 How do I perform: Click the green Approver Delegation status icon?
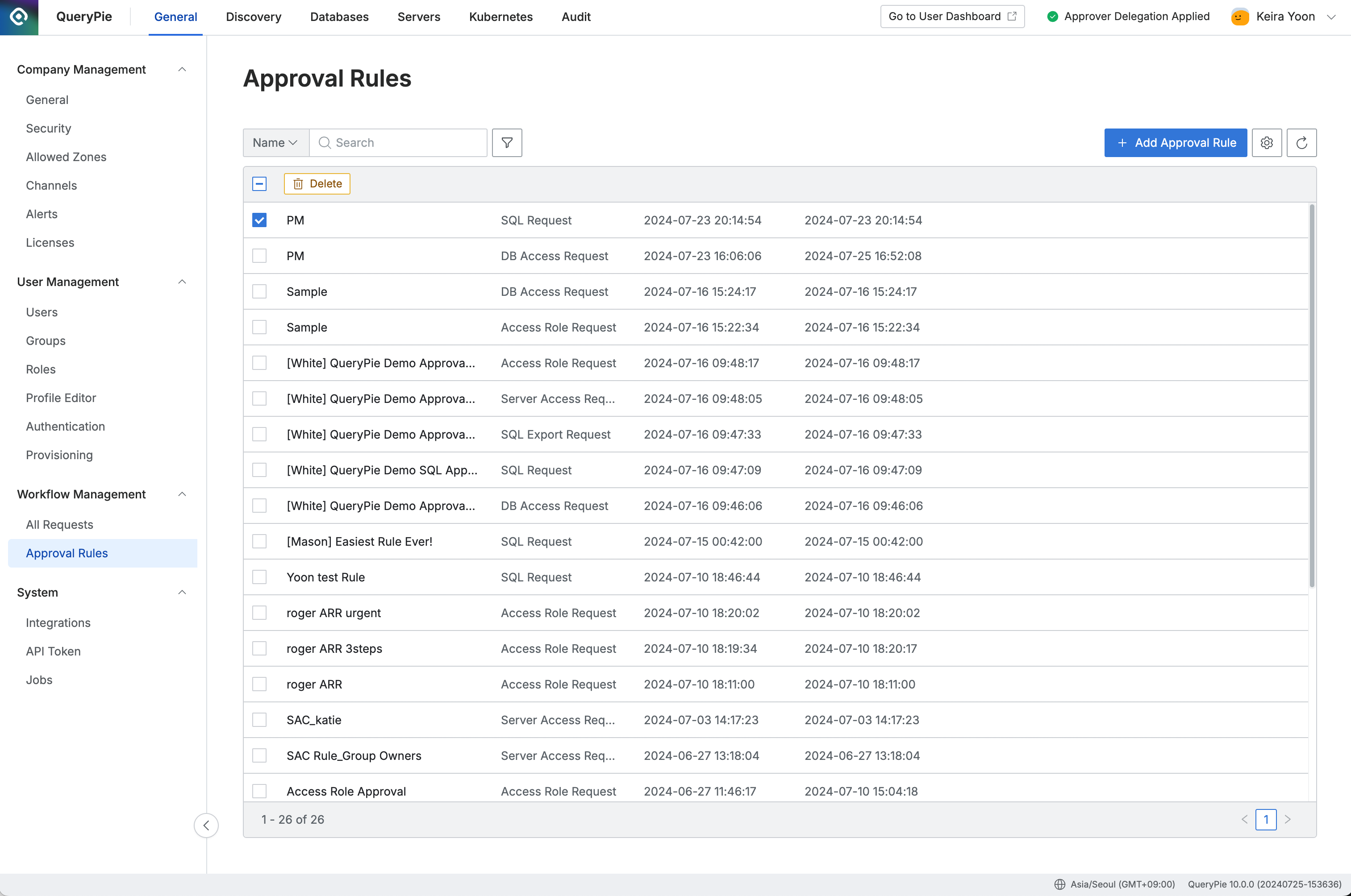[1053, 17]
